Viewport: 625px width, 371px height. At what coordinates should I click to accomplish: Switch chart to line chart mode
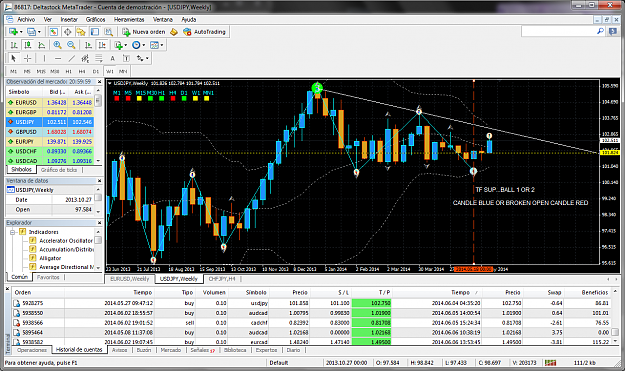pyautogui.click(x=41, y=45)
